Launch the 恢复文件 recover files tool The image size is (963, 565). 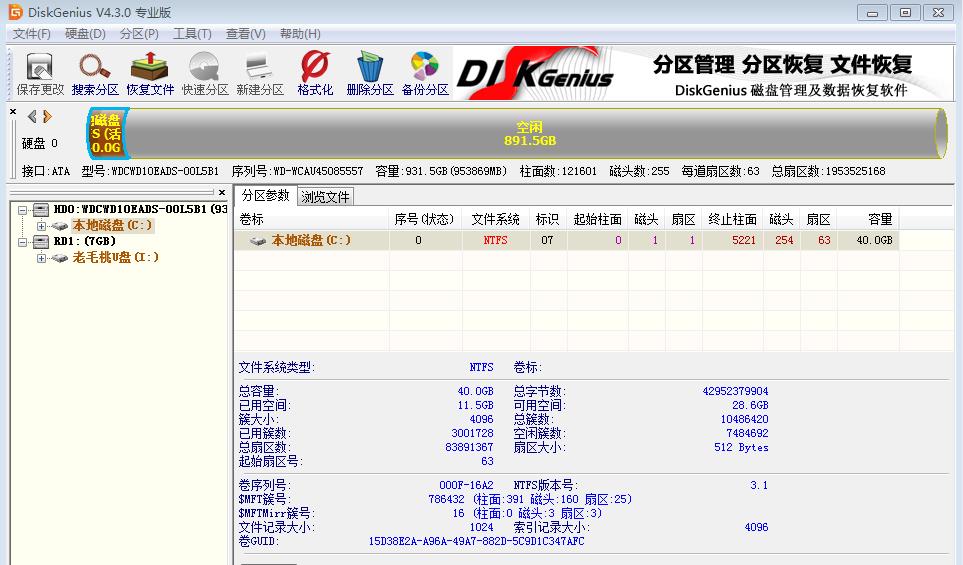[150, 74]
